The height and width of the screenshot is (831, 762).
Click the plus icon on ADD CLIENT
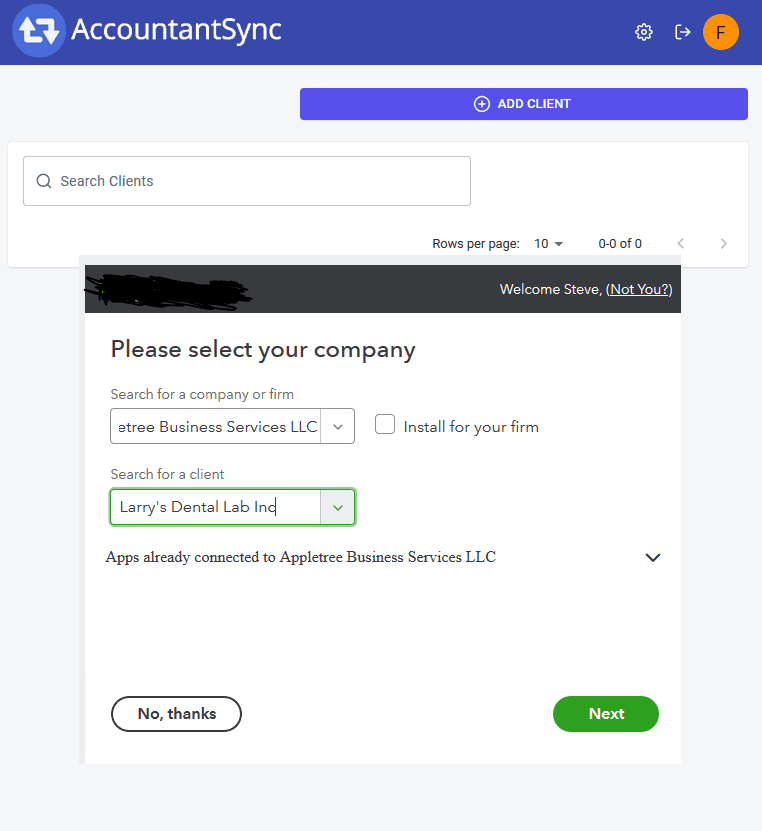(481, 103)
